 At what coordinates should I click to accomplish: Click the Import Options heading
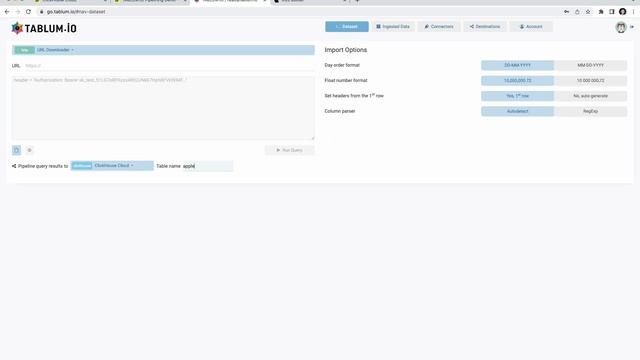pyautogui.click(x=346, y=50)
